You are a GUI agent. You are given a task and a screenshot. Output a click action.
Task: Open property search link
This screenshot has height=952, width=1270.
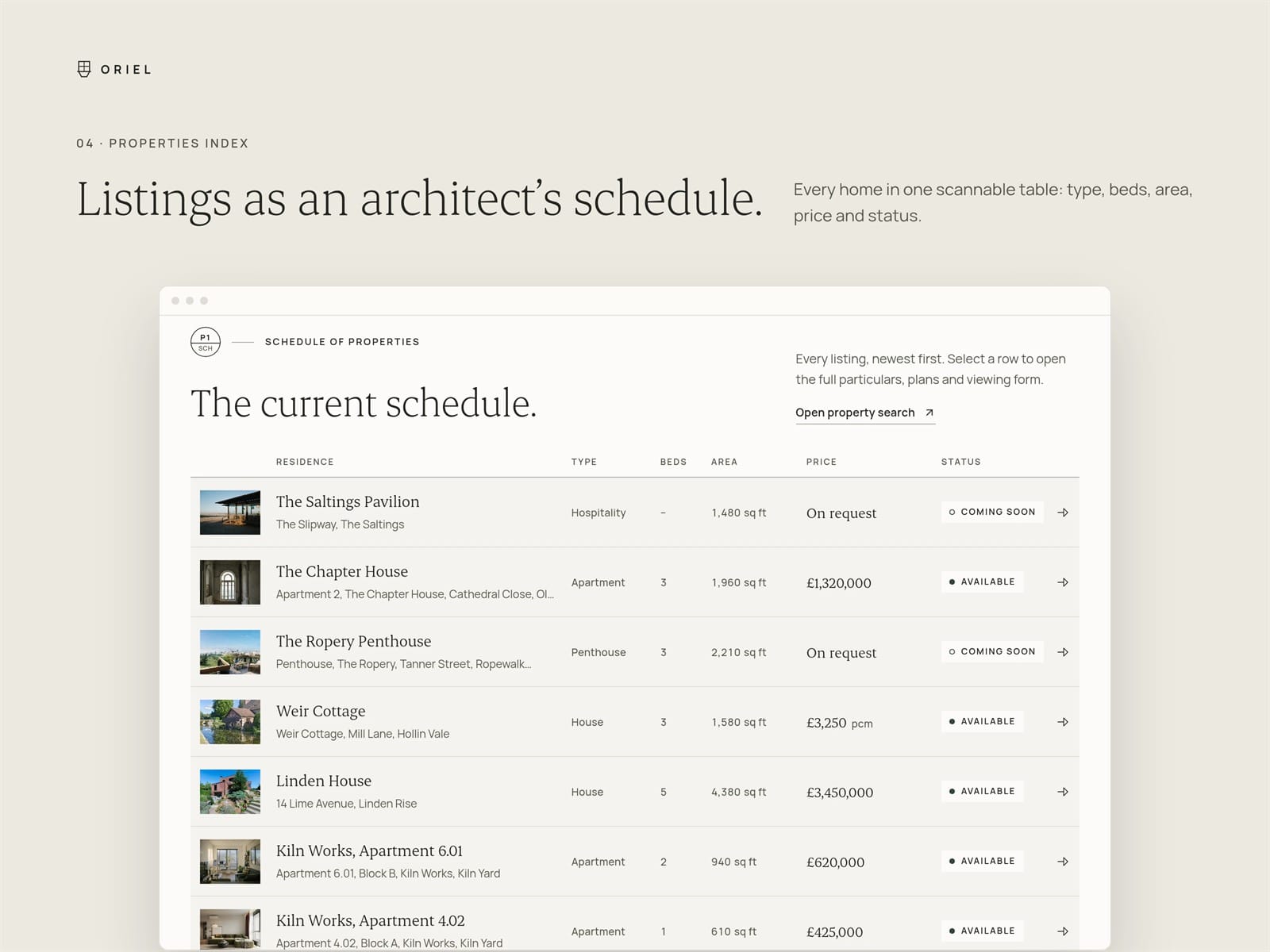point(865,413)
